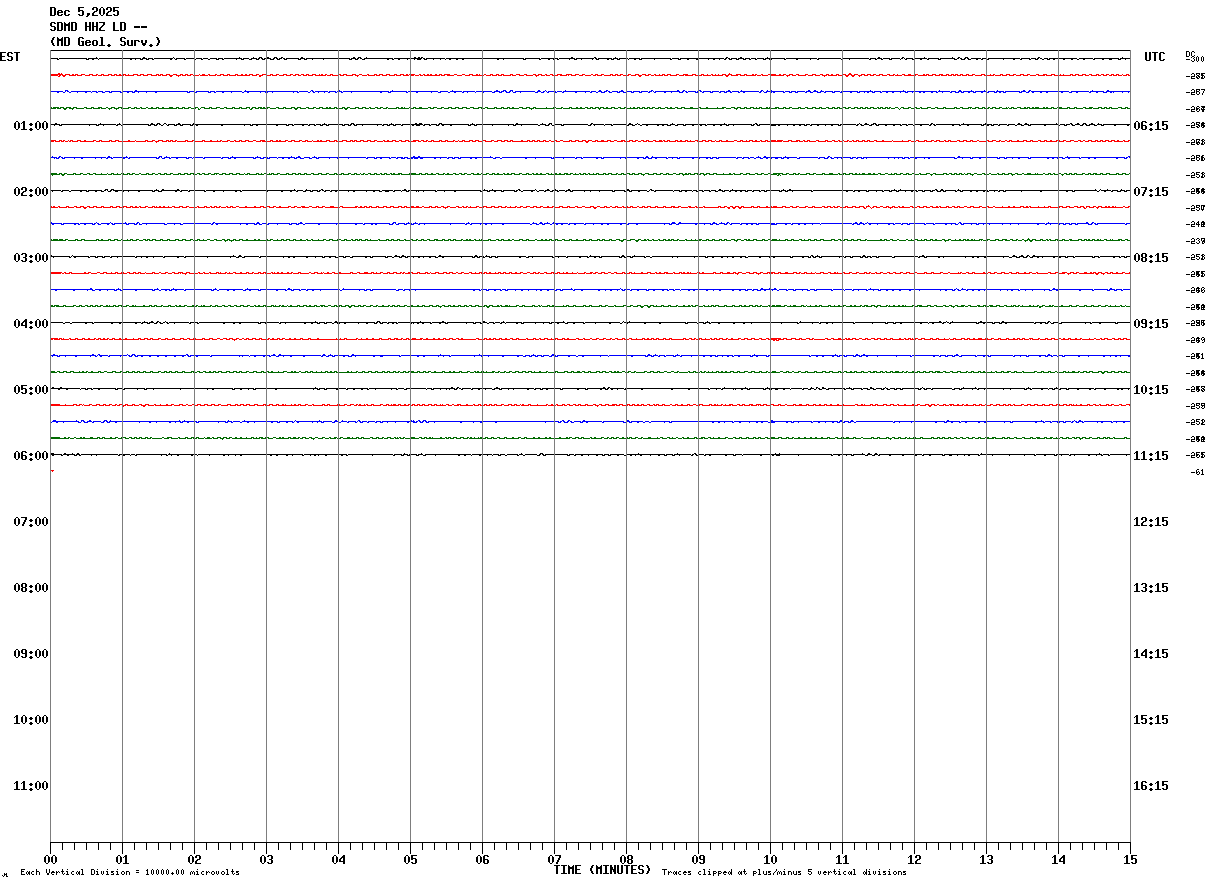Select the '06:00' EST hour label
The width and height of the screenshot is (1210, 886).
(31, 455)
